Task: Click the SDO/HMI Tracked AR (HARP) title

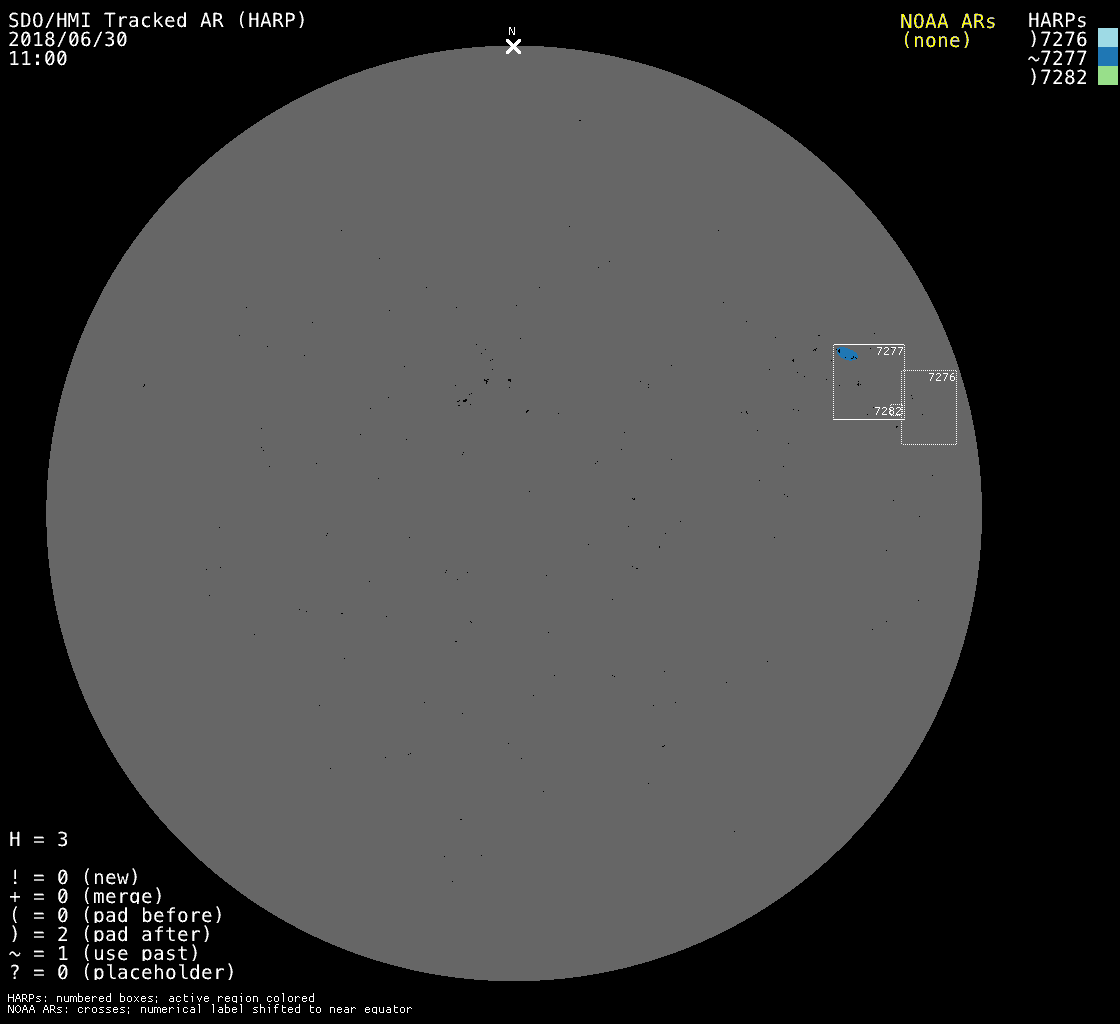Action: click(157, 20)
